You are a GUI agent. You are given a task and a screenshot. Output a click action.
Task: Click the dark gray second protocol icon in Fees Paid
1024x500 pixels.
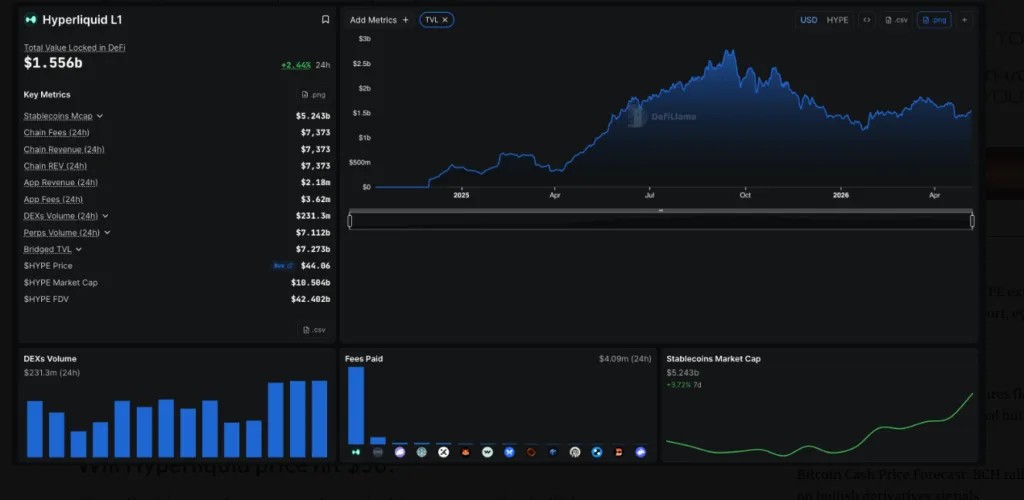[378, 452]
